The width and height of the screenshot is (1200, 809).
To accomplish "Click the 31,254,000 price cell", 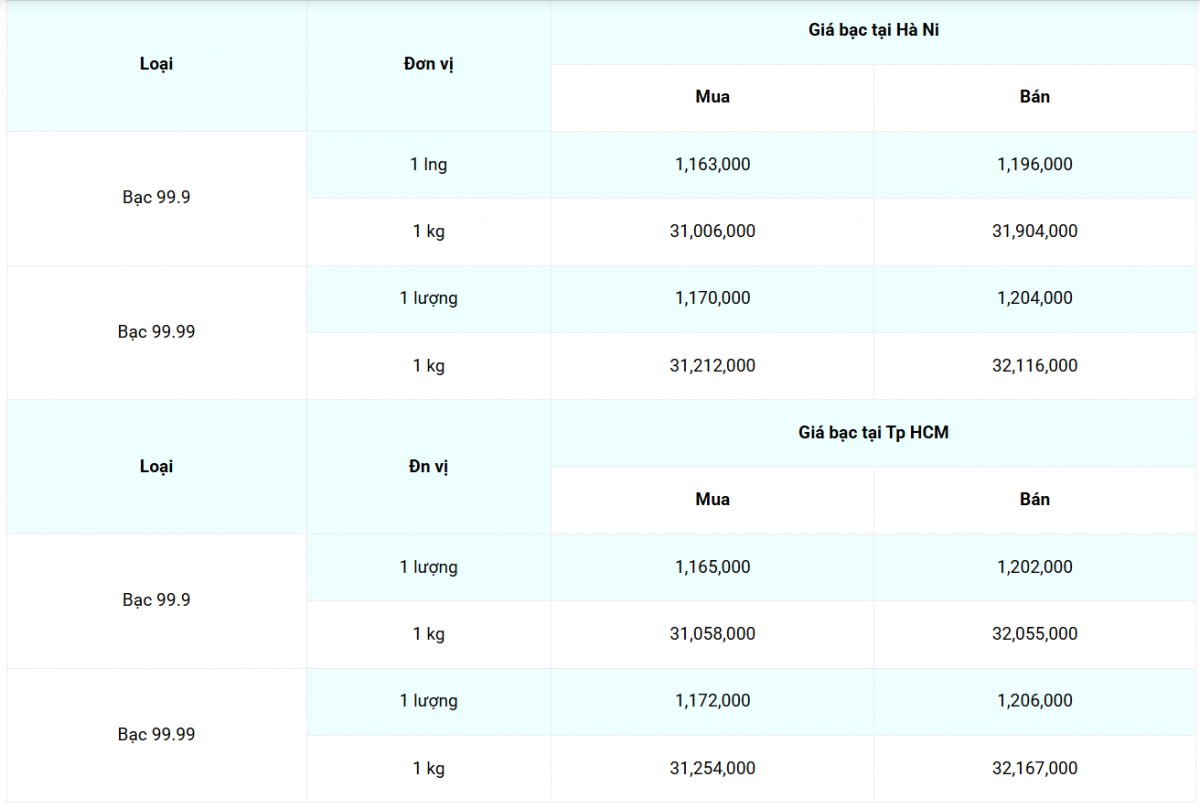I will [712, 768].
